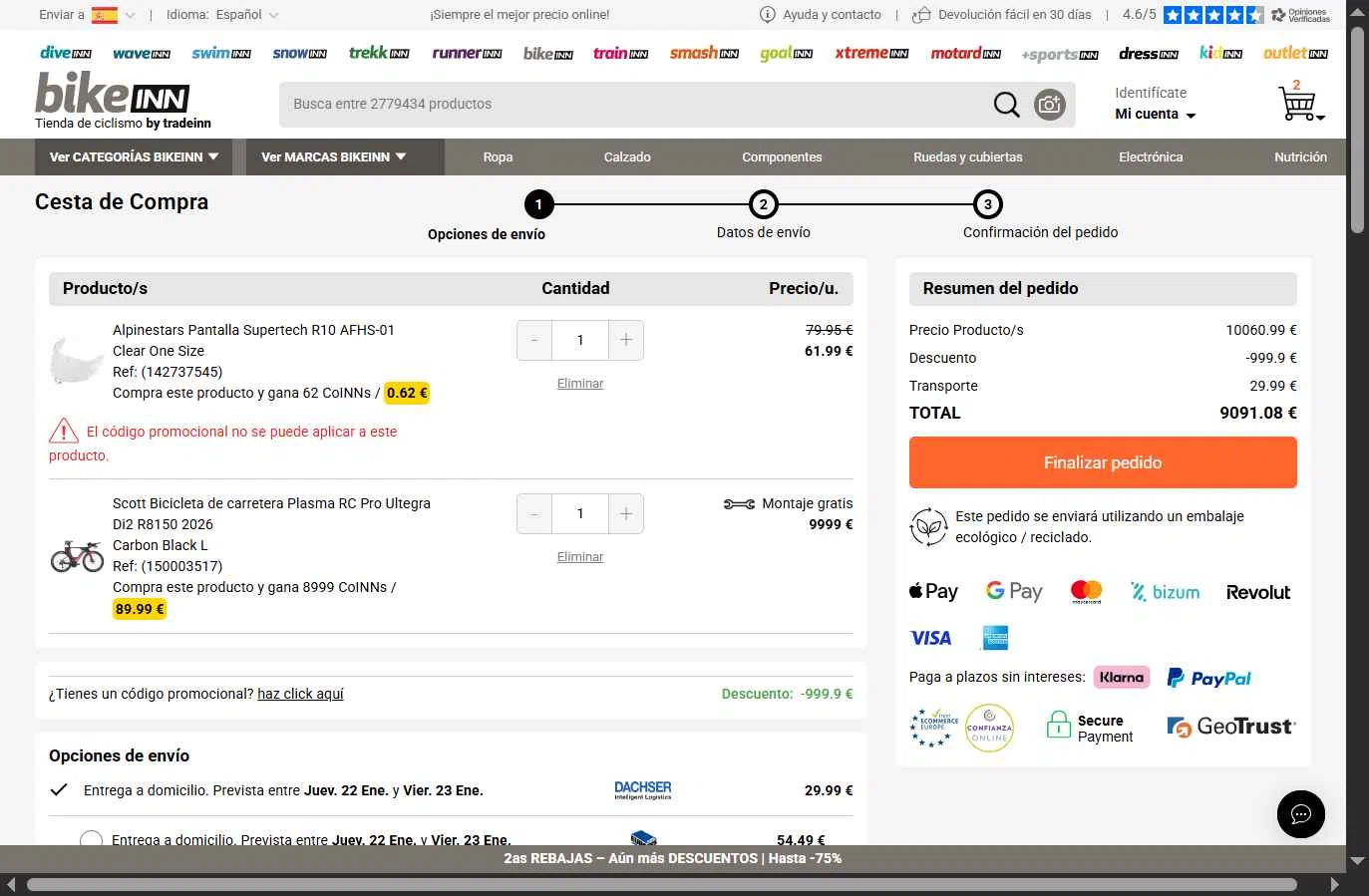Open the small bikeINN store logo link
The width and height of the screenshot is (1369, 896).
pyautogui.click(x=548, y=53)
